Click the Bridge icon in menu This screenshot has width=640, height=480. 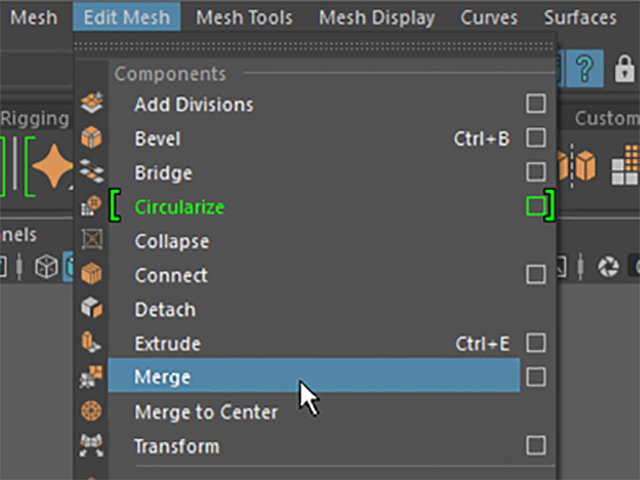(92, 171)
